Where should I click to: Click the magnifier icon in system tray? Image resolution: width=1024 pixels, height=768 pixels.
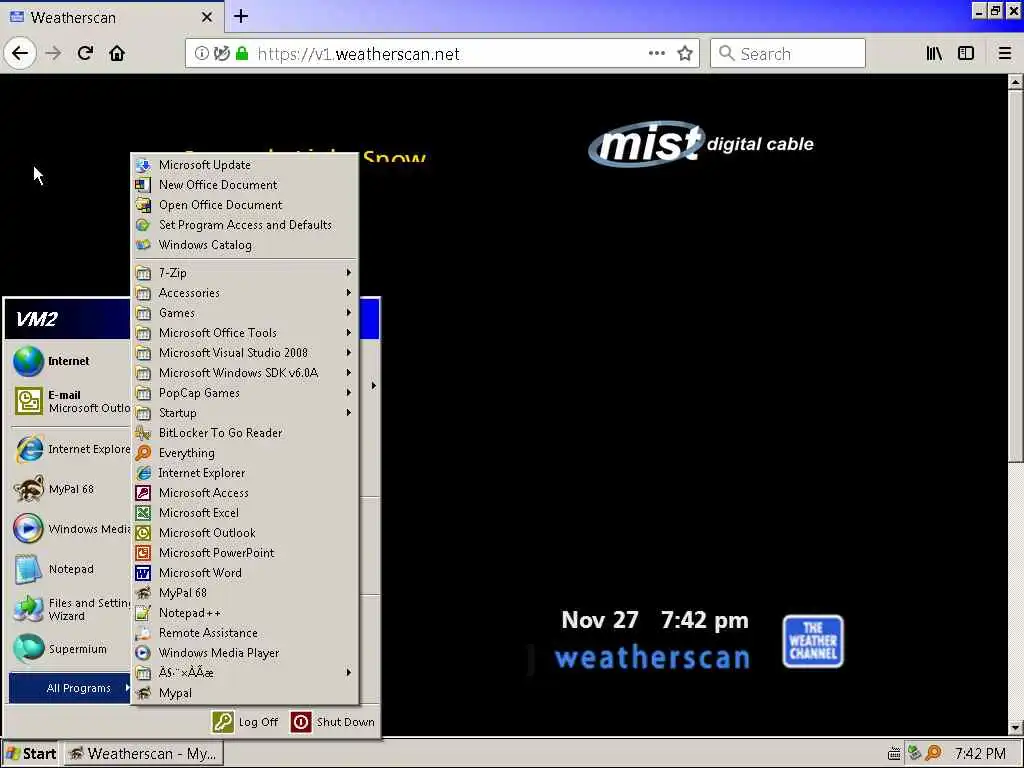tap(934, 754)
